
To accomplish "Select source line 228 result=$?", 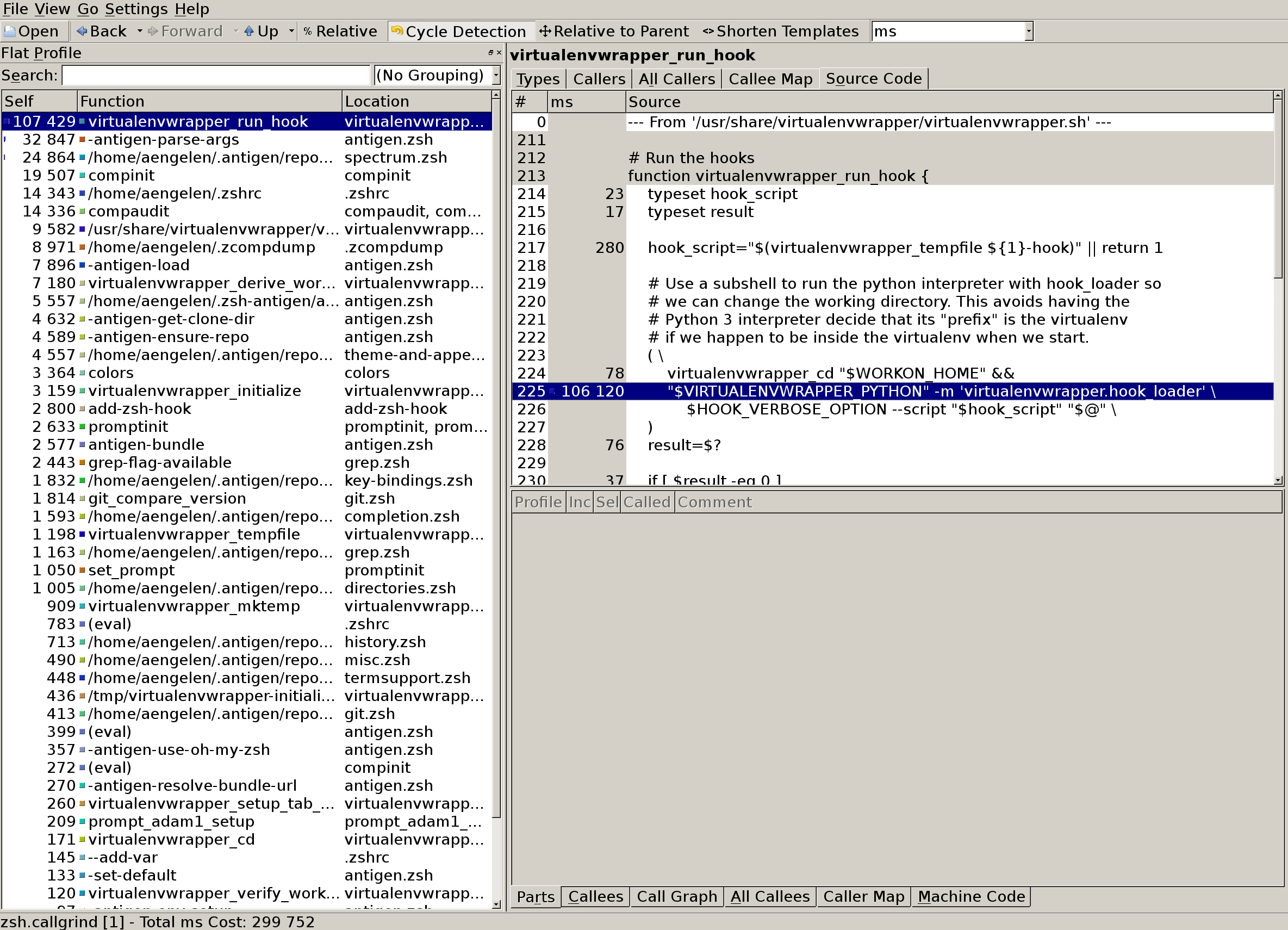I will [893, 445].
